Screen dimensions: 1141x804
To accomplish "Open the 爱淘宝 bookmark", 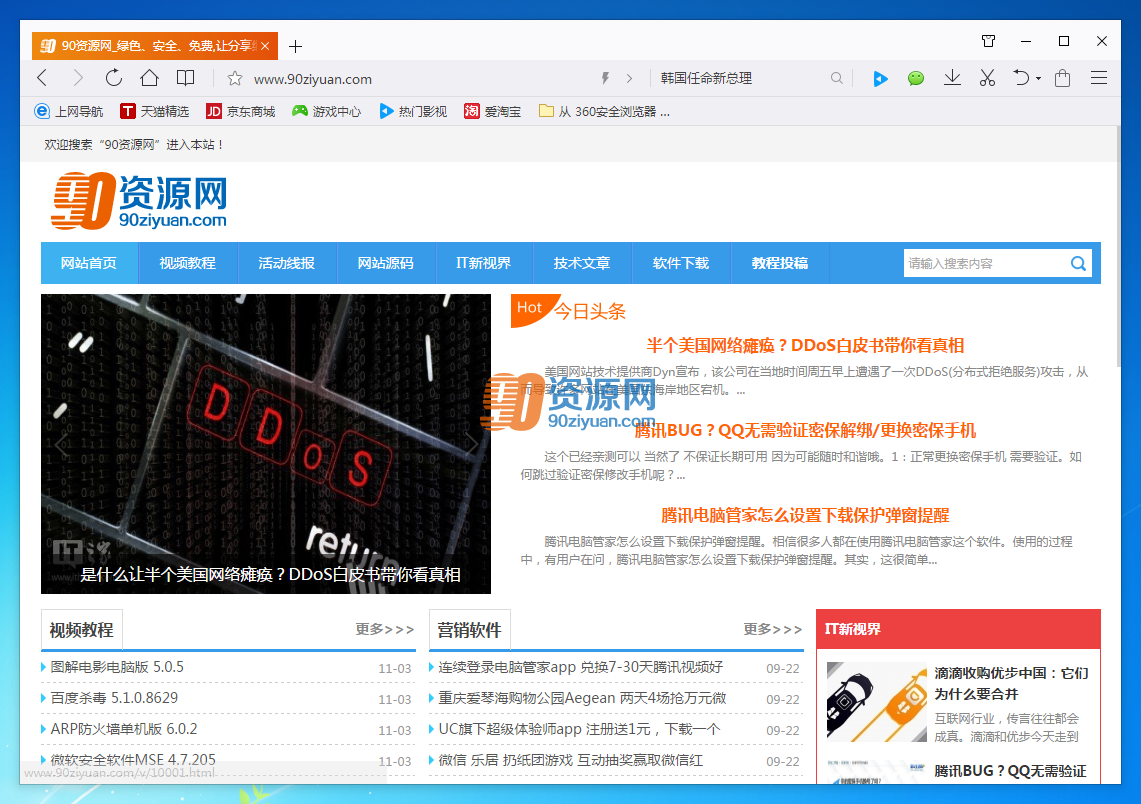I will click(493, 111).
